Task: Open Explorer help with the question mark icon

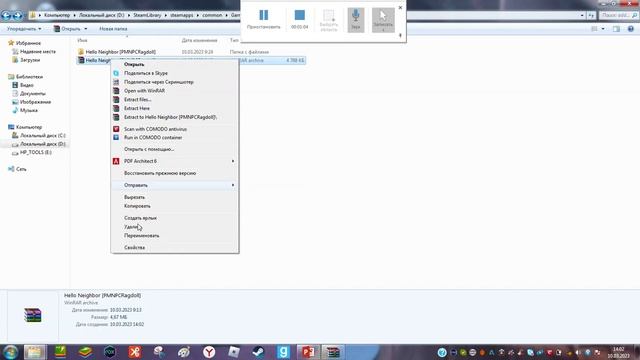Action: 631,29
